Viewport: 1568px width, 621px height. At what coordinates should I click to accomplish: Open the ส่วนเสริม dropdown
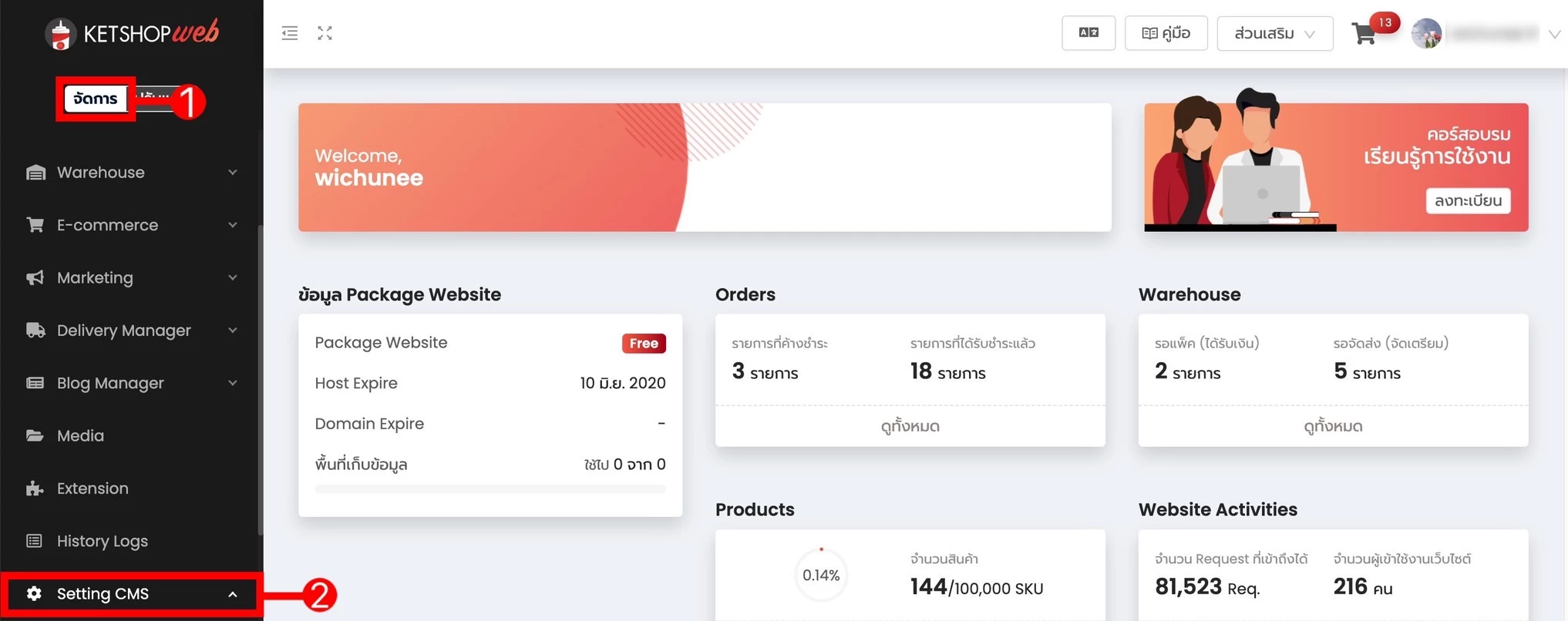point(1275,33)
